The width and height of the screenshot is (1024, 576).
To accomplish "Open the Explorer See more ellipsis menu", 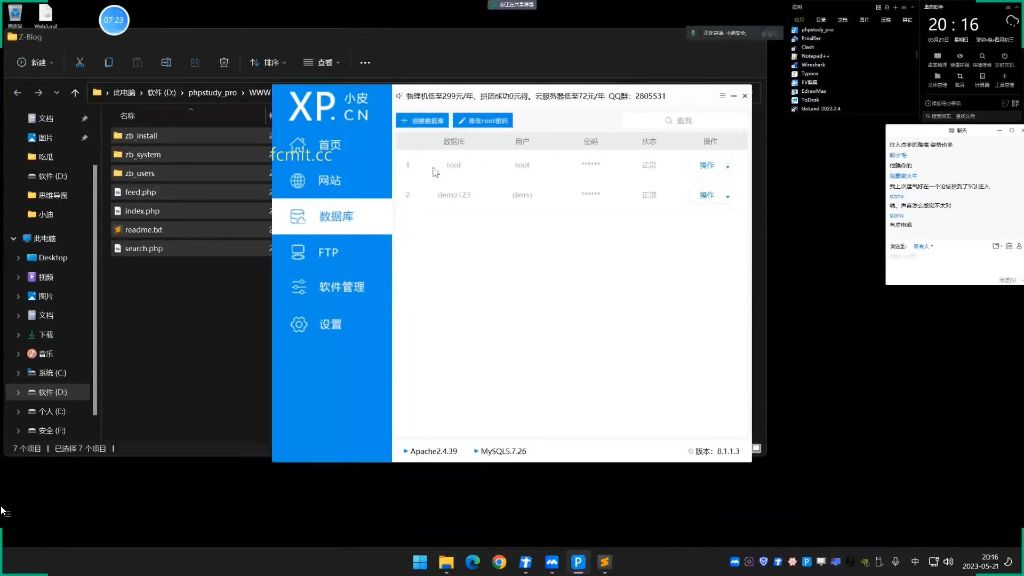I will point(365,62).
